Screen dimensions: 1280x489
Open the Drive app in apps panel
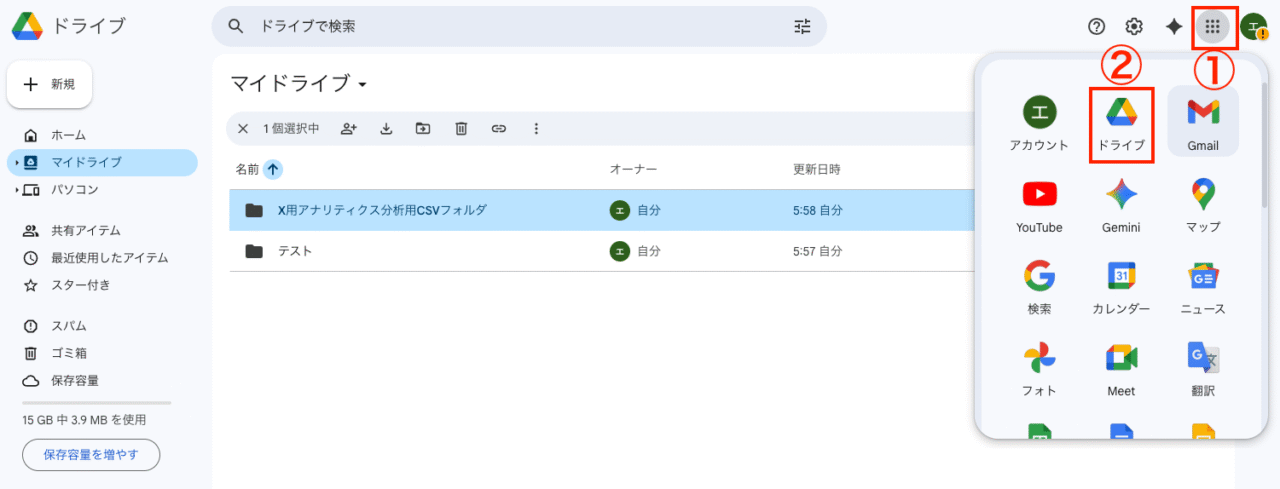coord(1121,124)
